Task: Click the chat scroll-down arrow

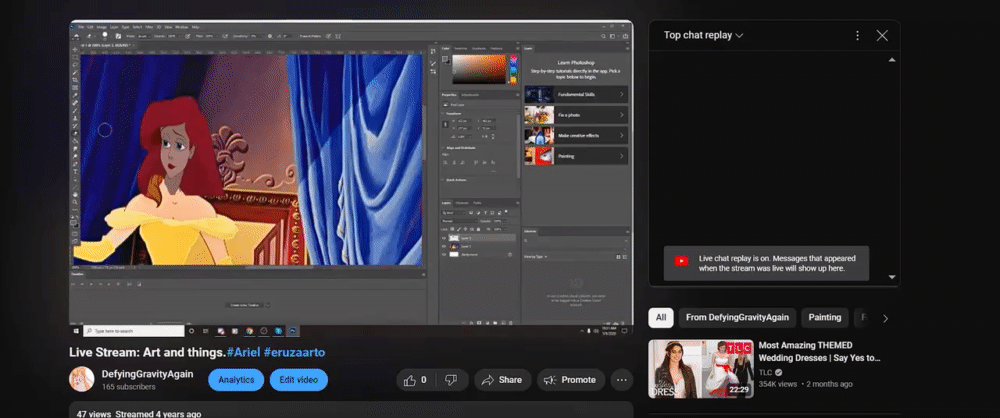Action: click(892, 277)
